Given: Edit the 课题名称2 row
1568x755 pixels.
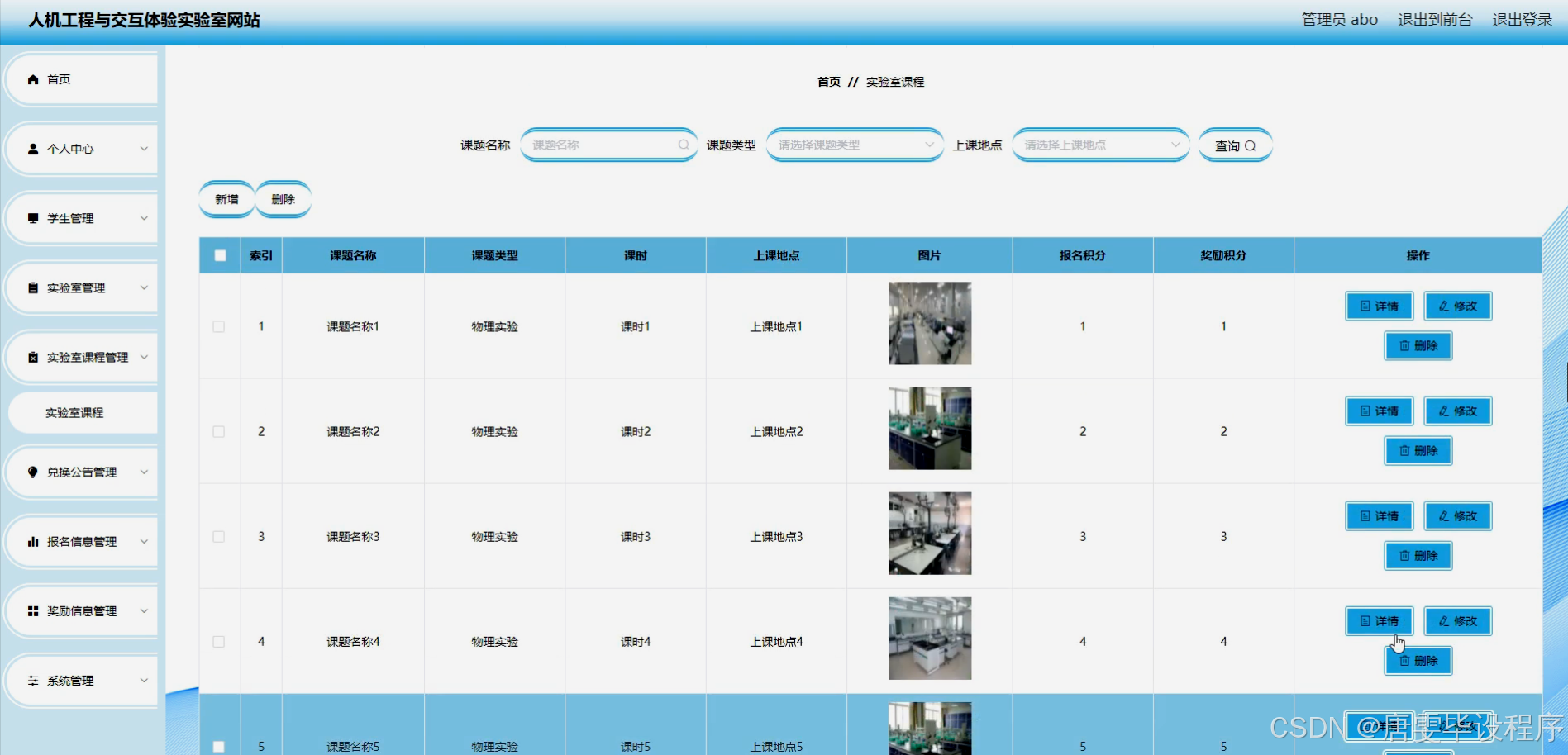Looking at the screenshot, I should coord(1457,411).
